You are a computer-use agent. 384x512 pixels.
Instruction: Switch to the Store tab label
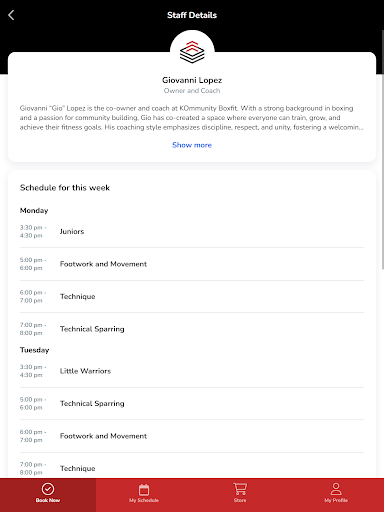[x=240, y=500]
